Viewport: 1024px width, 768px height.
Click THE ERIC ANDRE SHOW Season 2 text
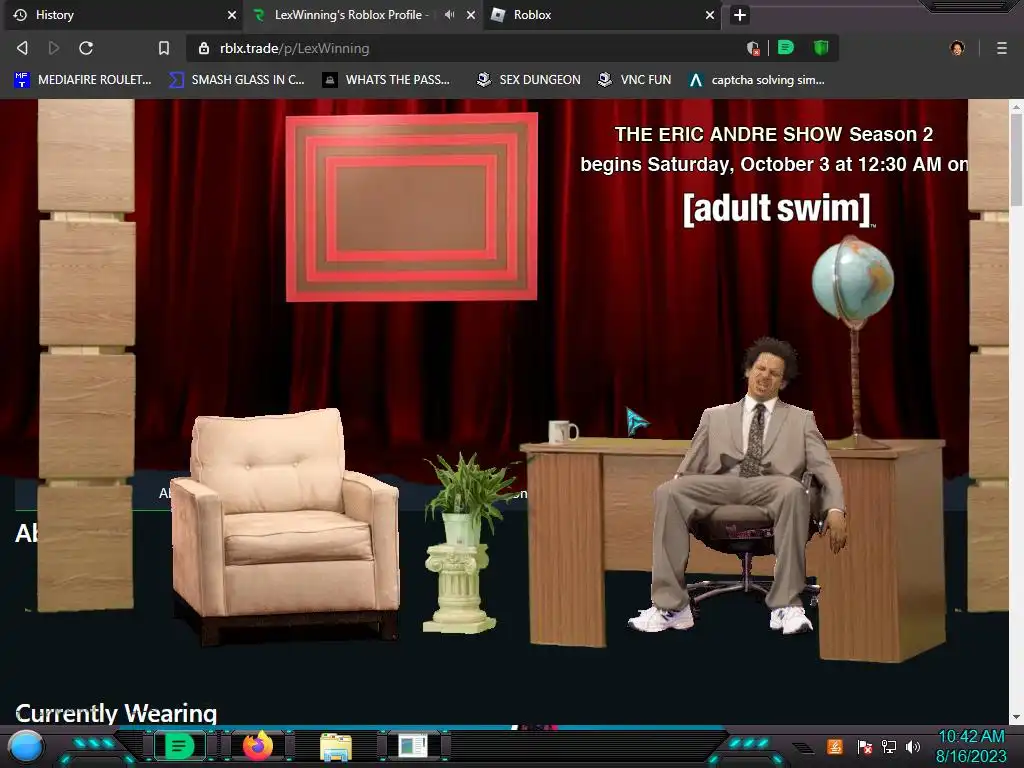pyautogui.click(x=774, y=134)
